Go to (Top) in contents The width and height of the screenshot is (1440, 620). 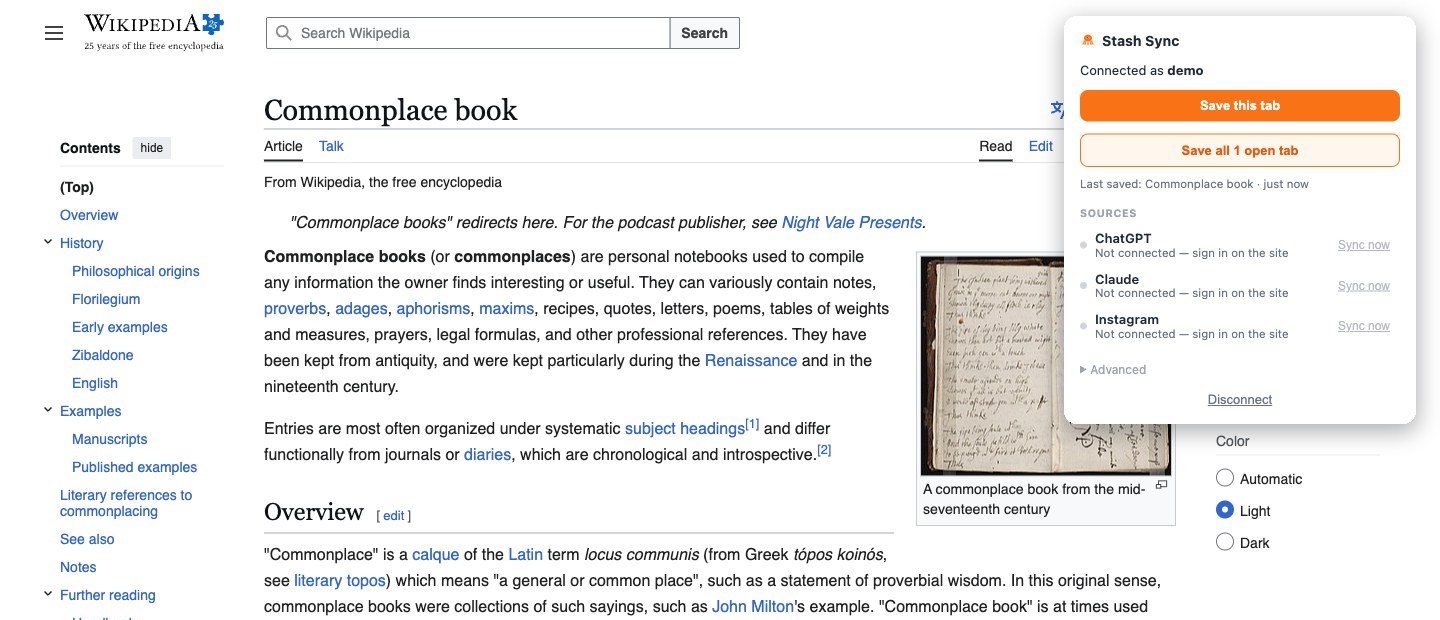point(77,187)
